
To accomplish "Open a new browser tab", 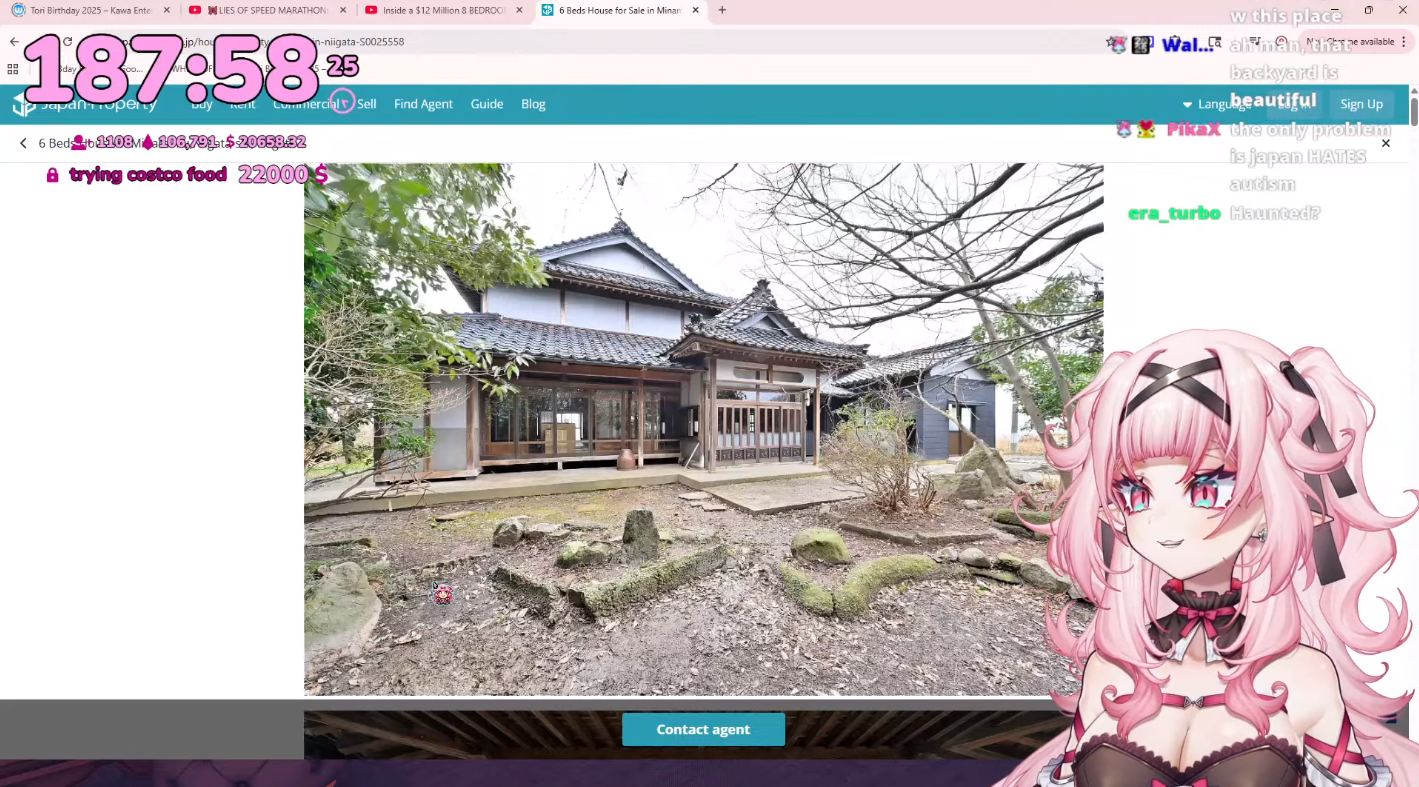I will pos(722,10).
